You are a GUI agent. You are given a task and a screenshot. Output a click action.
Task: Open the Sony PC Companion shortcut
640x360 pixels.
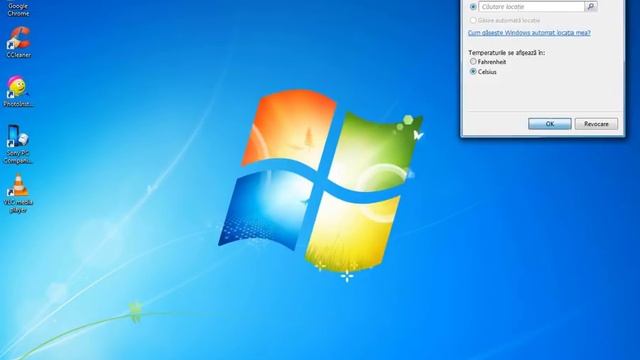coord(18,144)
